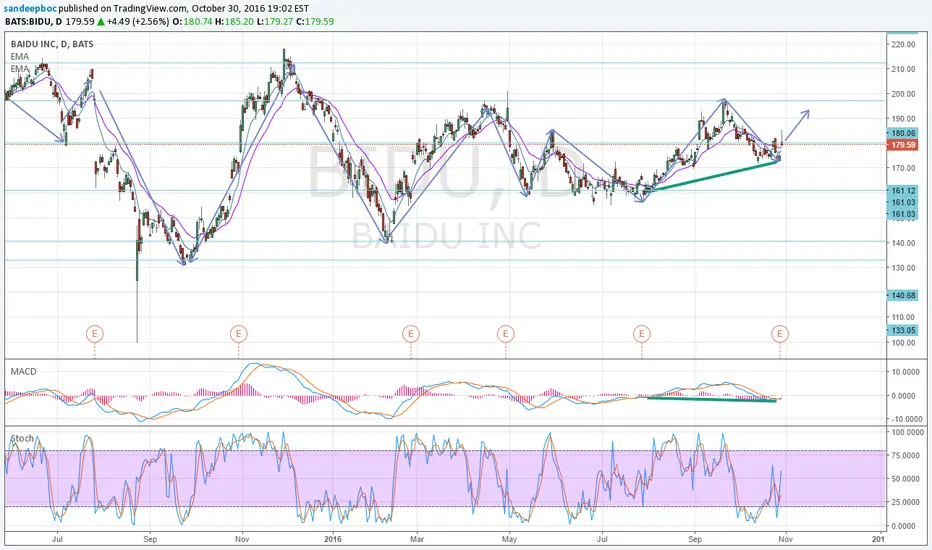Click the May label on time axis
This screenshot has width=932, height=550.
point(509,539)
